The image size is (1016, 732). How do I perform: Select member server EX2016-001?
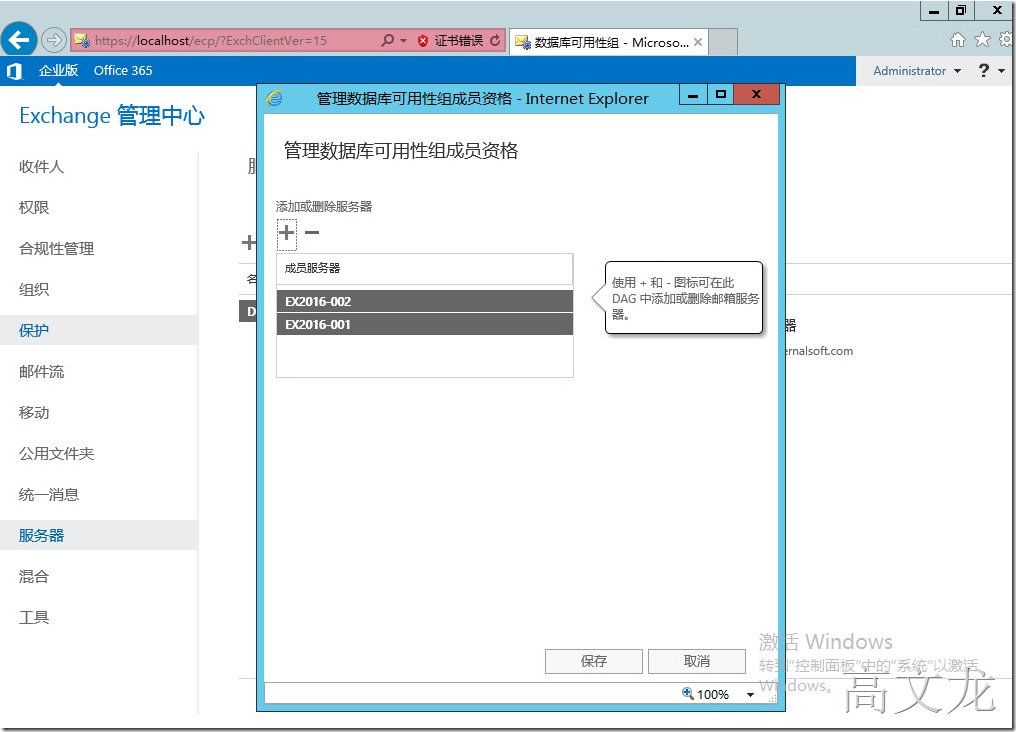[425, 324]
